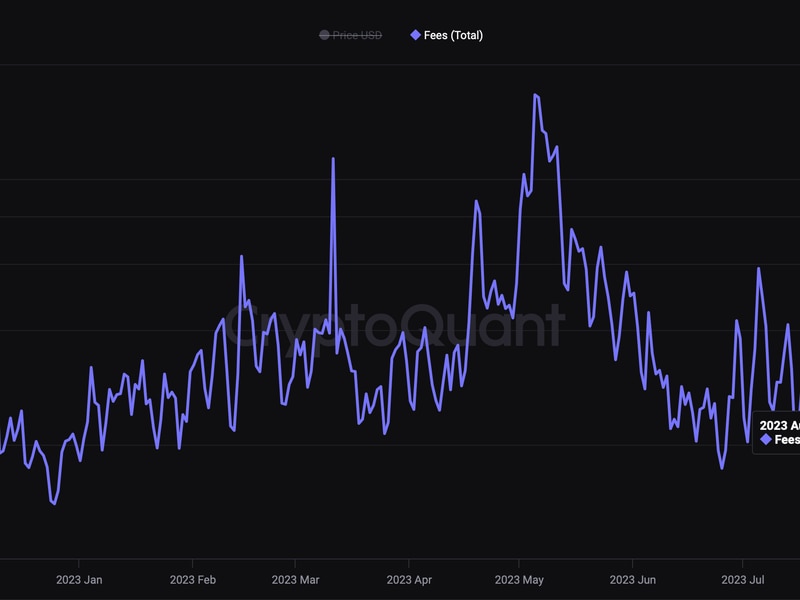Click the tooltip date text starting with 2023

pos(779,425)
